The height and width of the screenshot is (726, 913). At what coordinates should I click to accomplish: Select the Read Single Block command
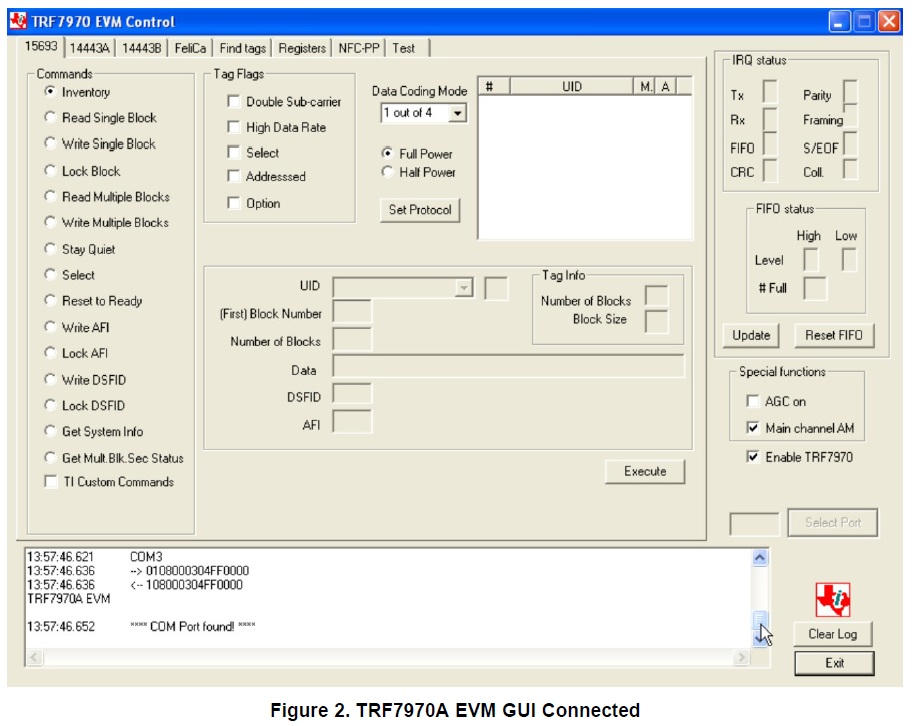pyautogui.click(x=51, y=118)
